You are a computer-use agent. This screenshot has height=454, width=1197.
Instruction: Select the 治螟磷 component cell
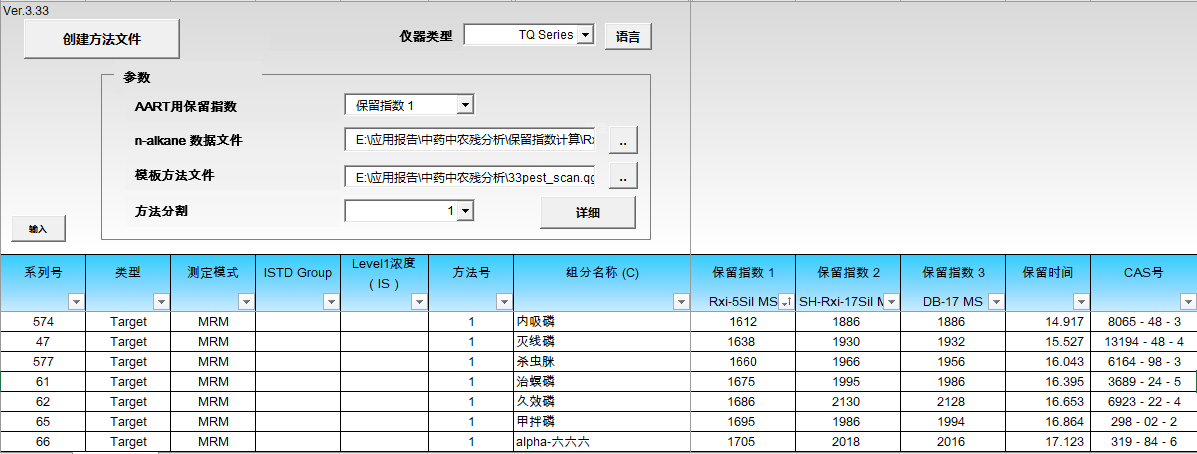pyautogui.click(x=600, y=381)
